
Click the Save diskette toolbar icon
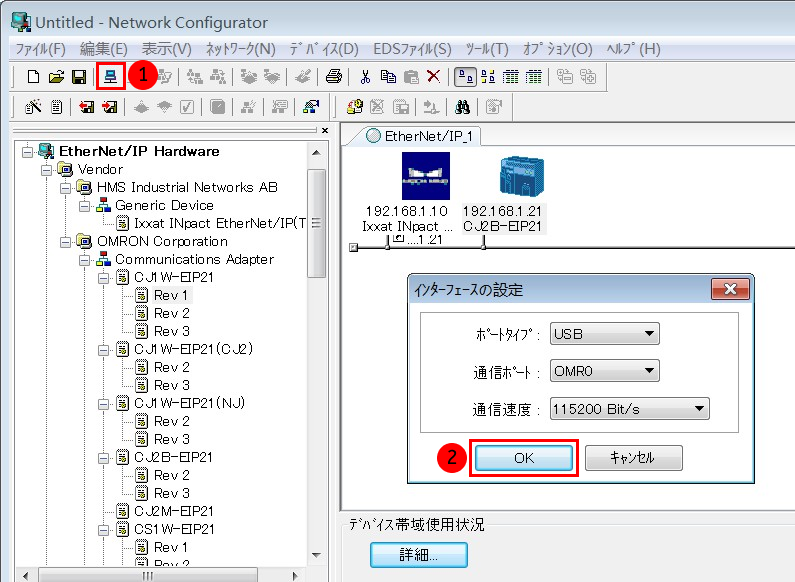point(78,77)
